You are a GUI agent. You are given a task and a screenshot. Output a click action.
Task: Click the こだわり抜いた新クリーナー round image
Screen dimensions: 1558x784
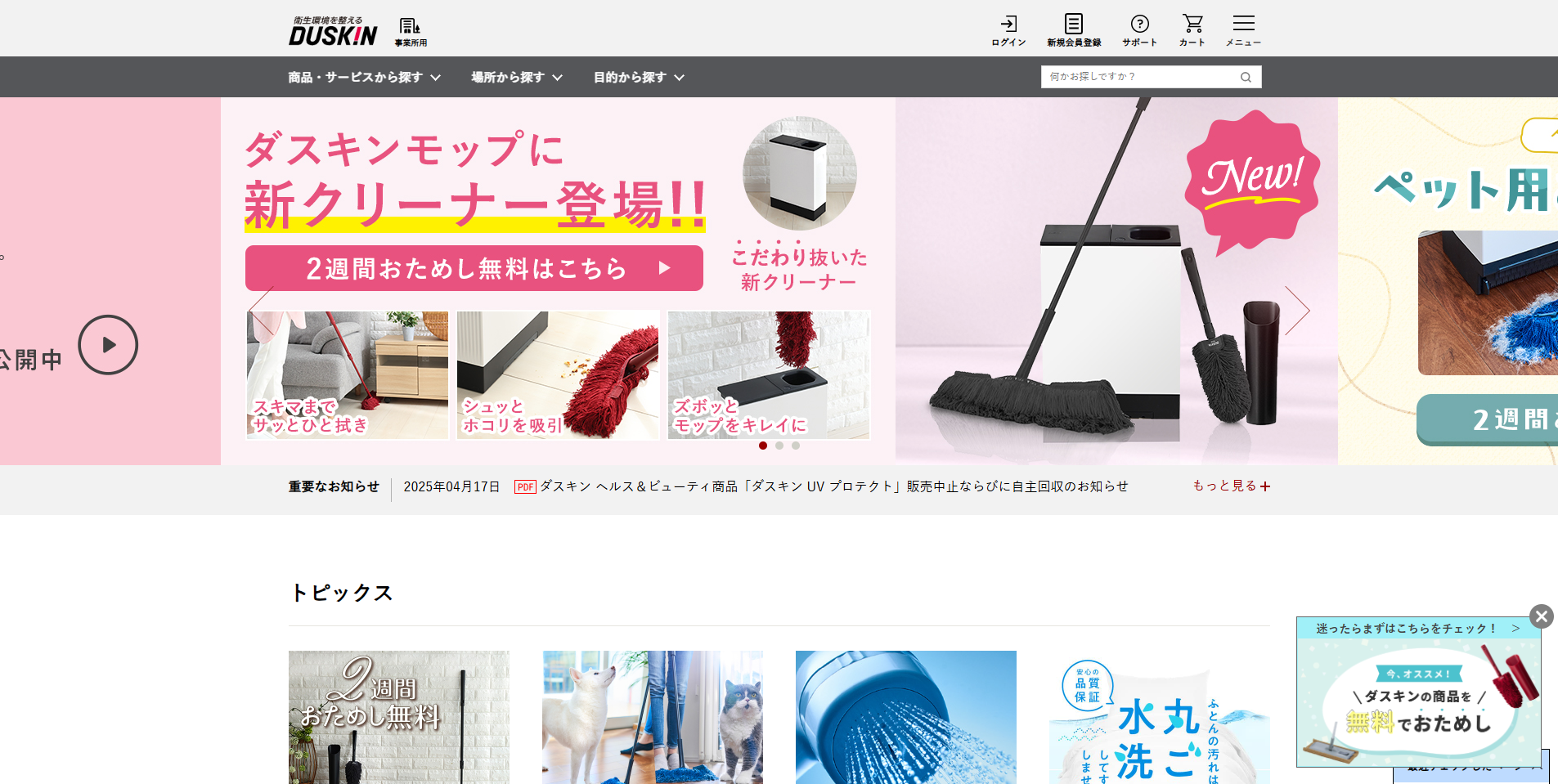(799, 173)
